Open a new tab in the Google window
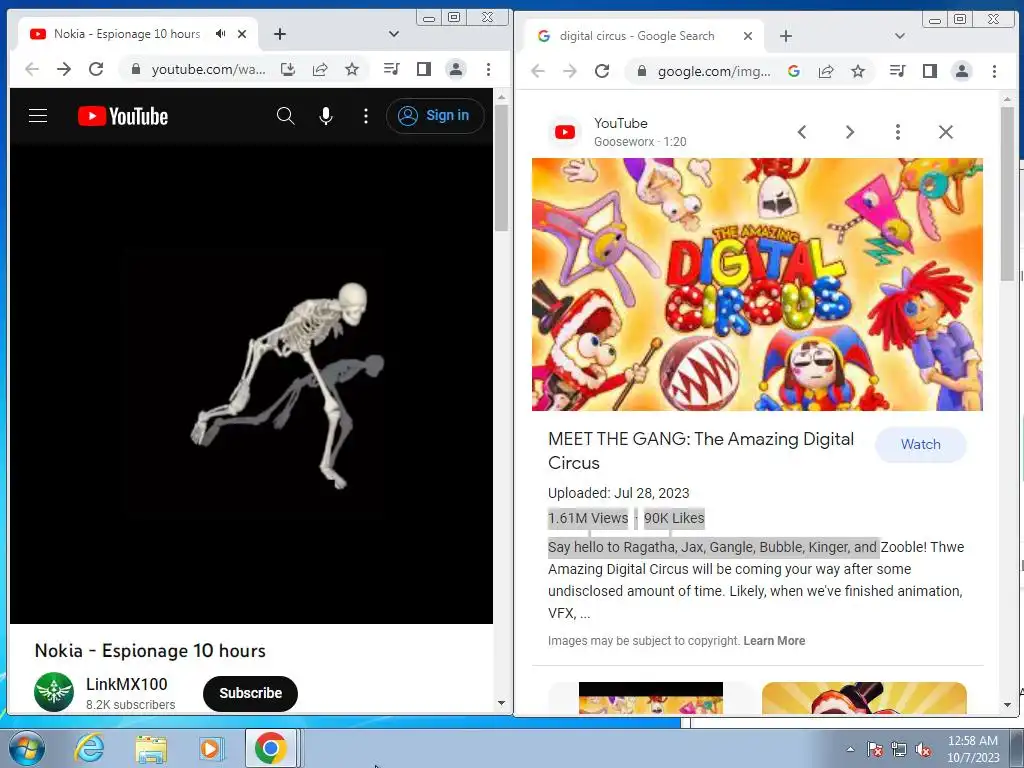 [786, 36]
